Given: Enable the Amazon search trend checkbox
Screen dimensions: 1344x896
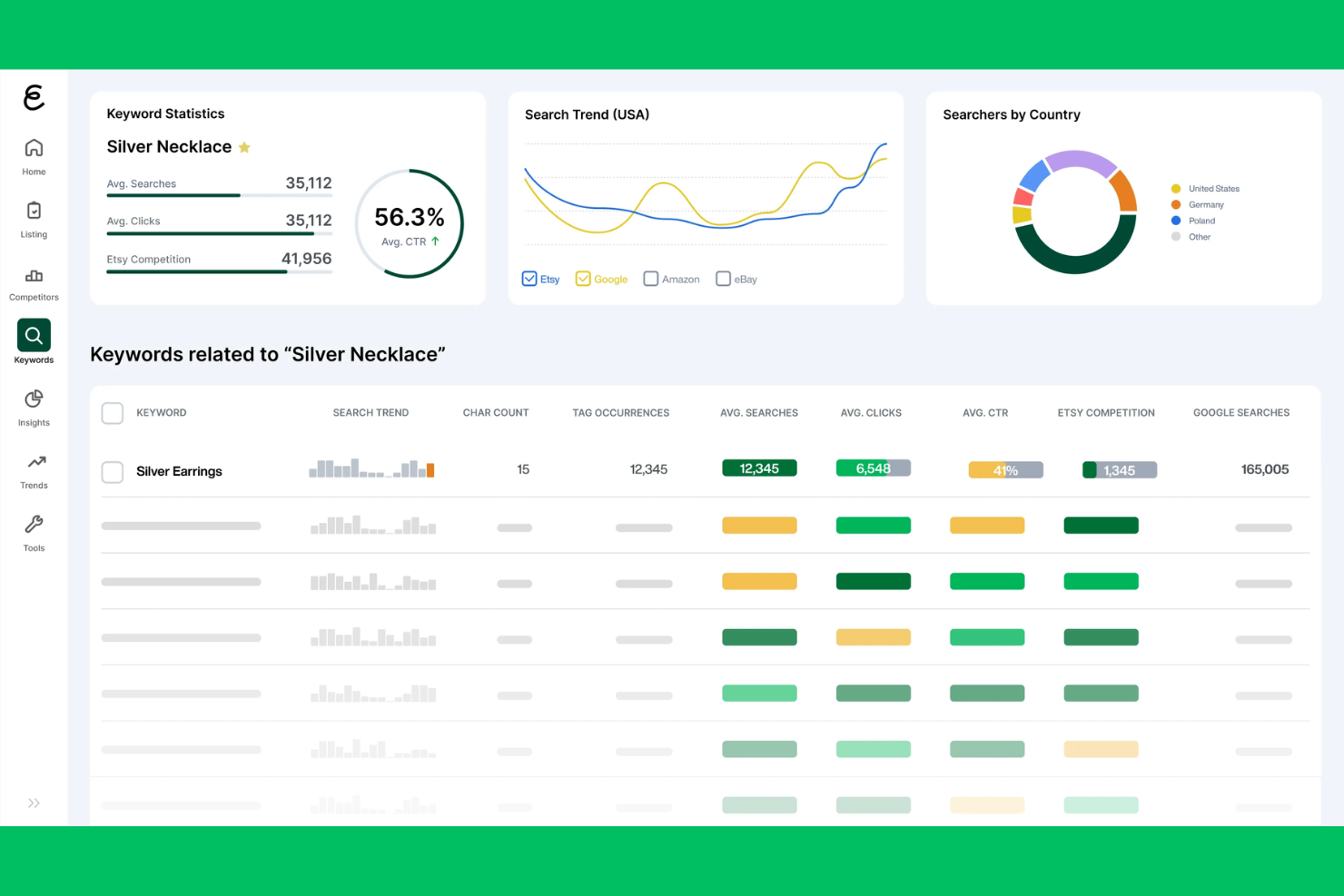Looking at the screenshot, I should point(650,278).
